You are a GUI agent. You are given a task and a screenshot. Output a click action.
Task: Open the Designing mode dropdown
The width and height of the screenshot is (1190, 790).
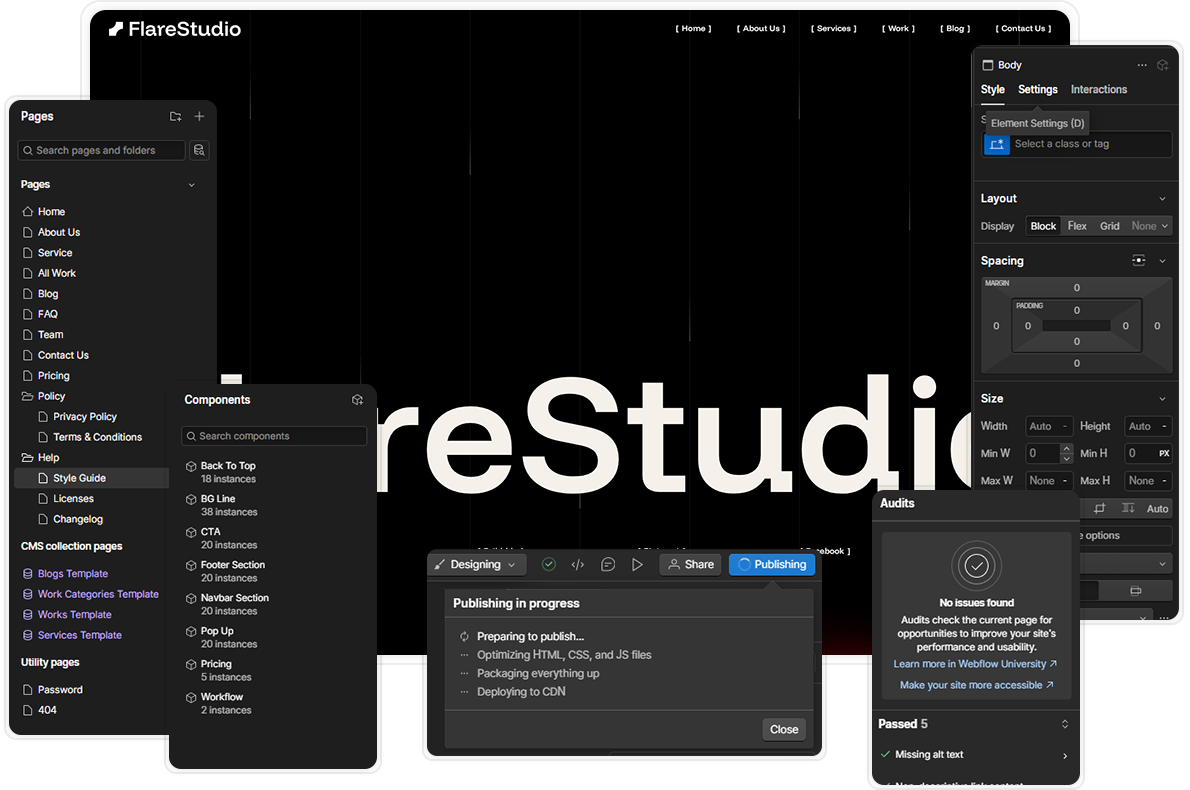pyautogui.click(x=478, y=565)
